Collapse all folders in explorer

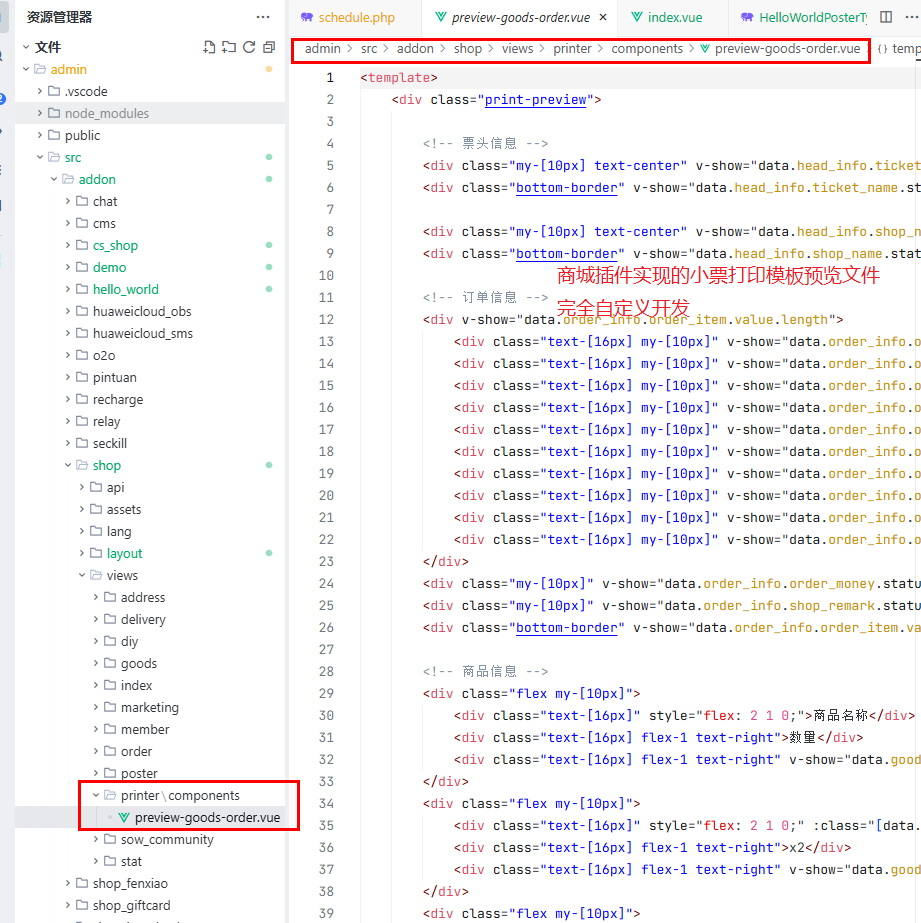pos(269,47)
